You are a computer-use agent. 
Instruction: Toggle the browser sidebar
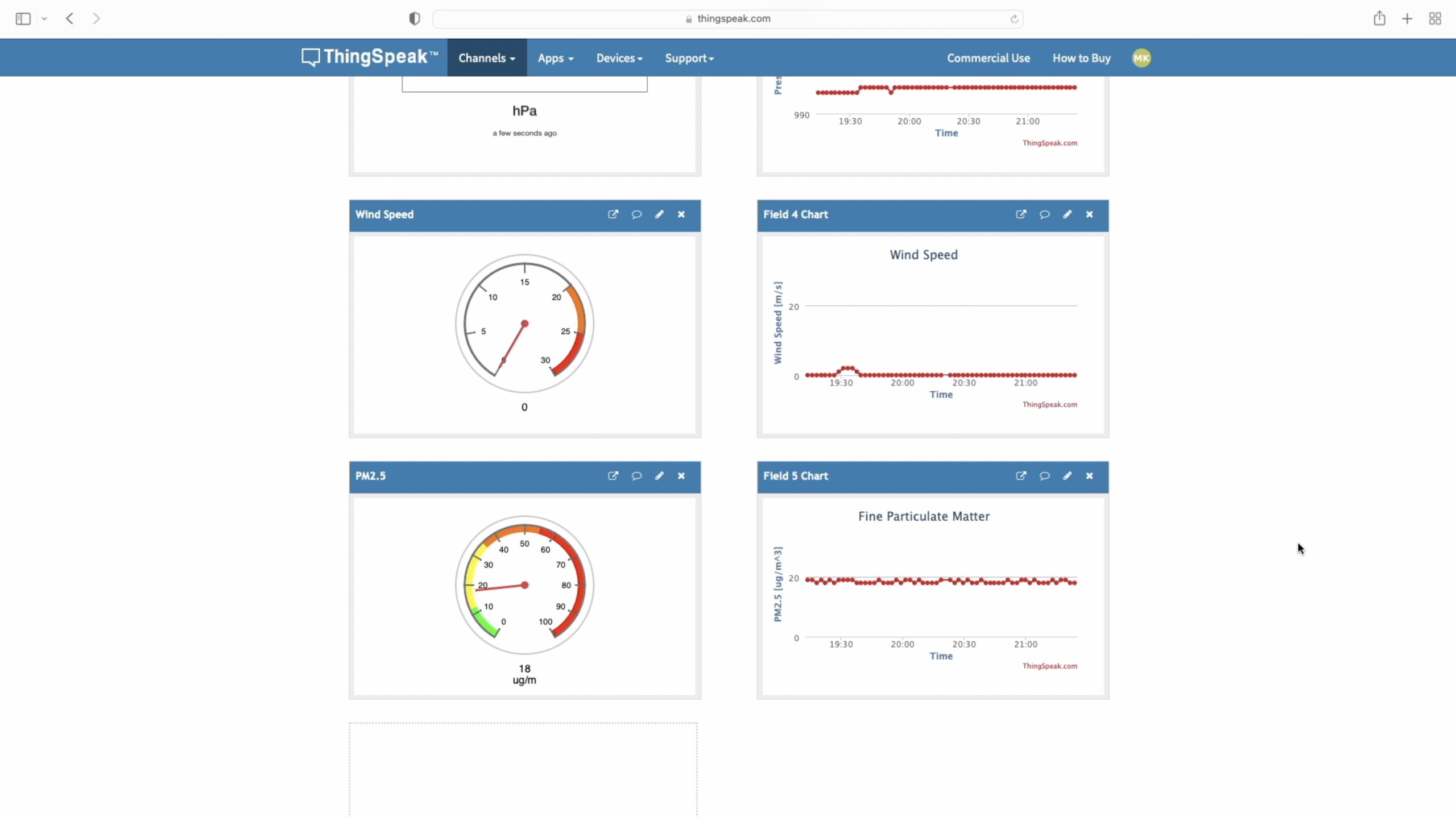(x=23, y=19)
